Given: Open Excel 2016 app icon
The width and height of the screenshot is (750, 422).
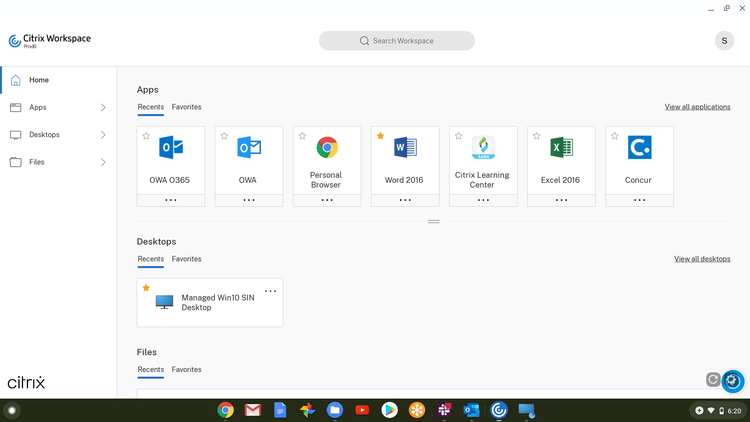Looking at the screenshot, I should (562, 147).
